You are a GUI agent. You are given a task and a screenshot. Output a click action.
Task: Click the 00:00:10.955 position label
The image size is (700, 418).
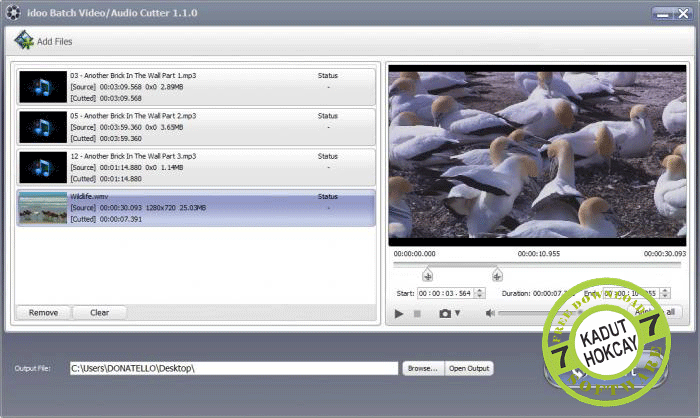538,254
